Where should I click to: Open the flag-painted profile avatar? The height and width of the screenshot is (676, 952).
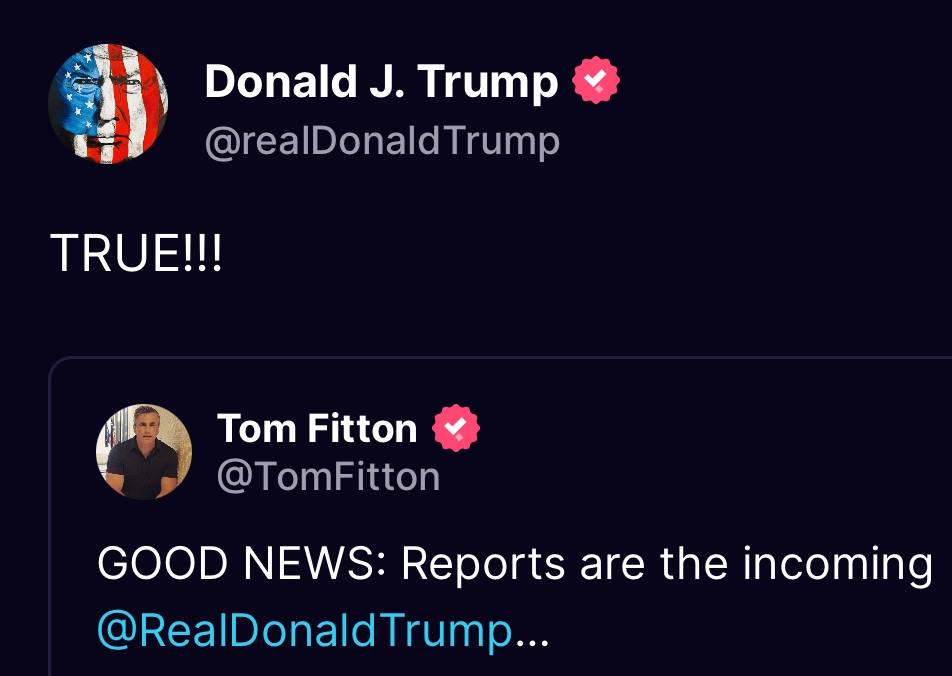pyautogui.click(x=108, y=104)
